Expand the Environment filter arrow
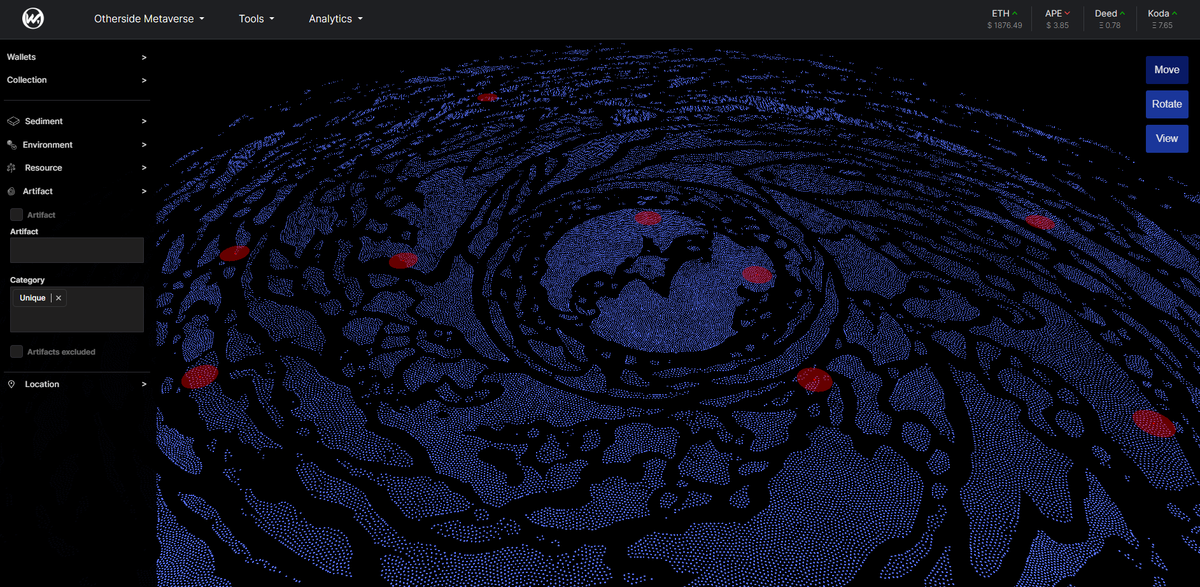 point(144,145)
